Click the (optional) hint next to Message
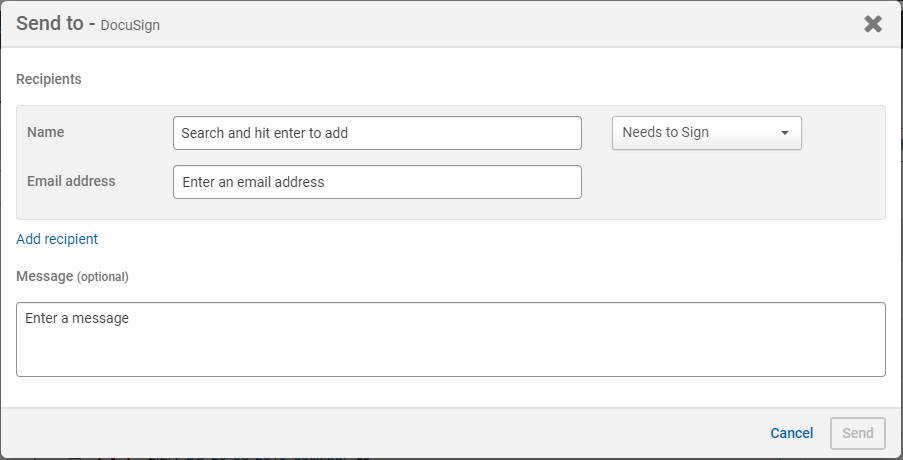The width and height of the screenshot is (903, 460). (103, 277)
